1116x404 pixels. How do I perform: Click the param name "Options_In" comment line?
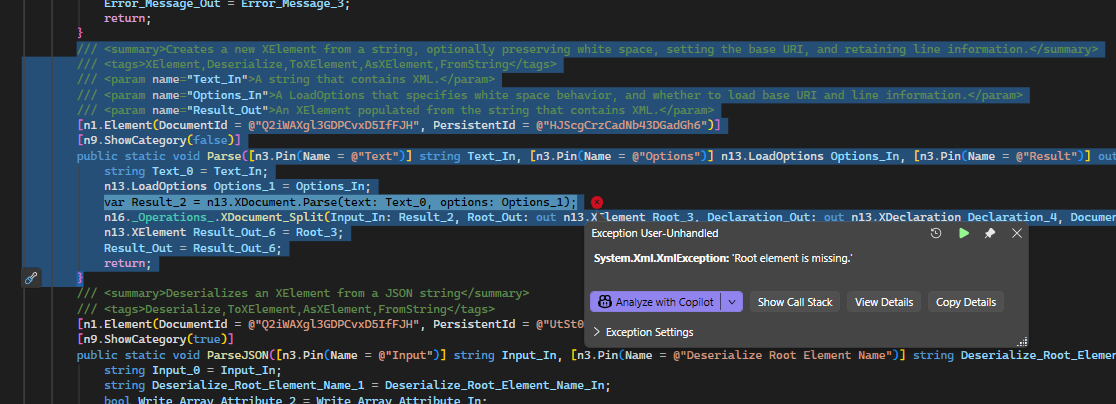(549, 95)
